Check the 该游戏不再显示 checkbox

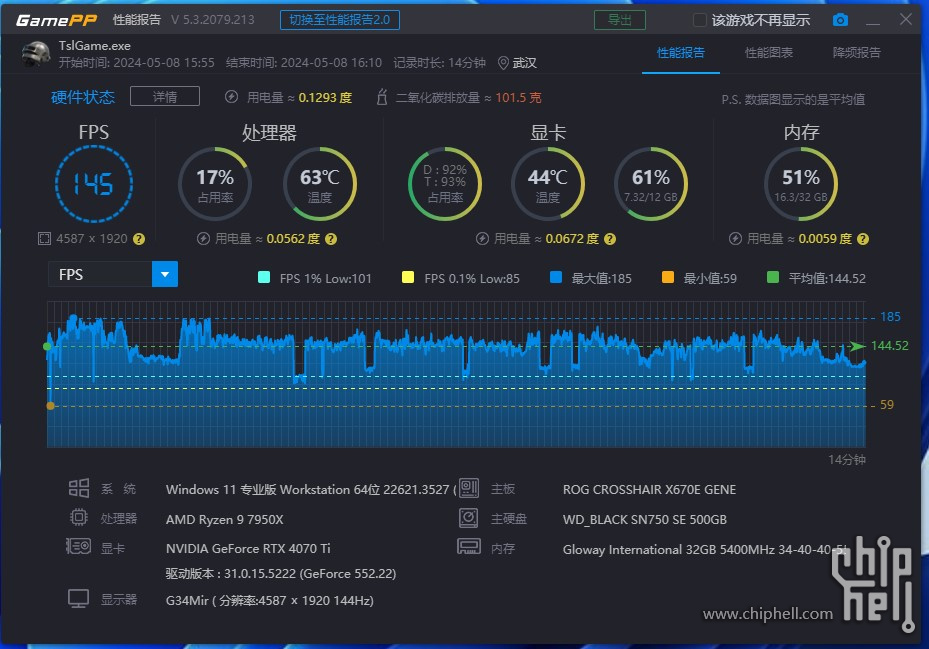[700, 20]
